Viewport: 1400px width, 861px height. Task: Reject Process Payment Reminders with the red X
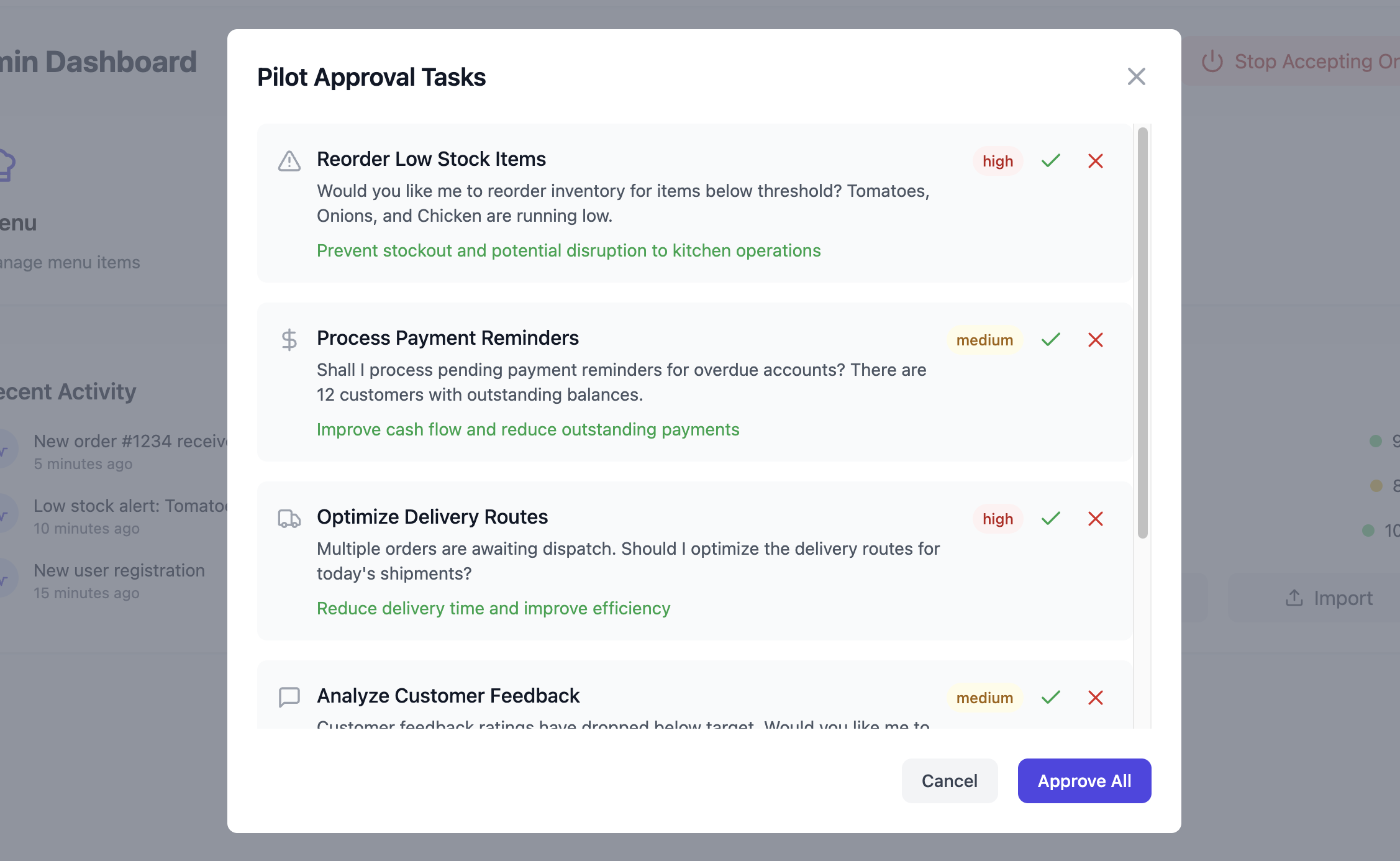[x=1096, y=340]
